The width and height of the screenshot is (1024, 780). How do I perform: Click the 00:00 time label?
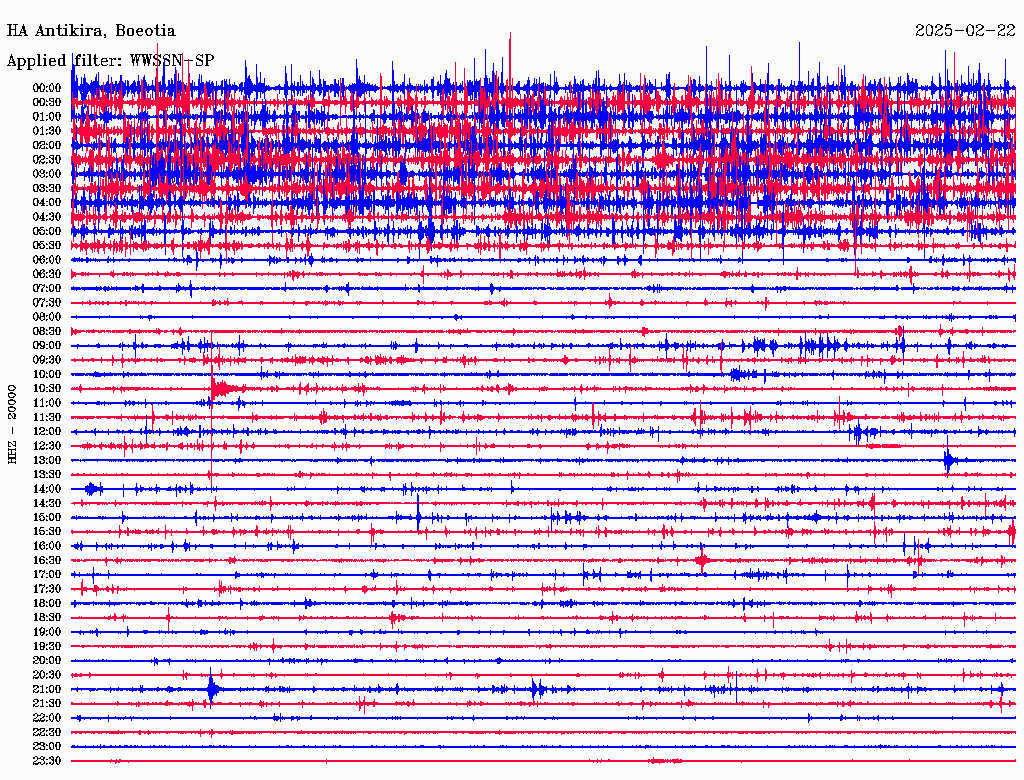point(47,88)
